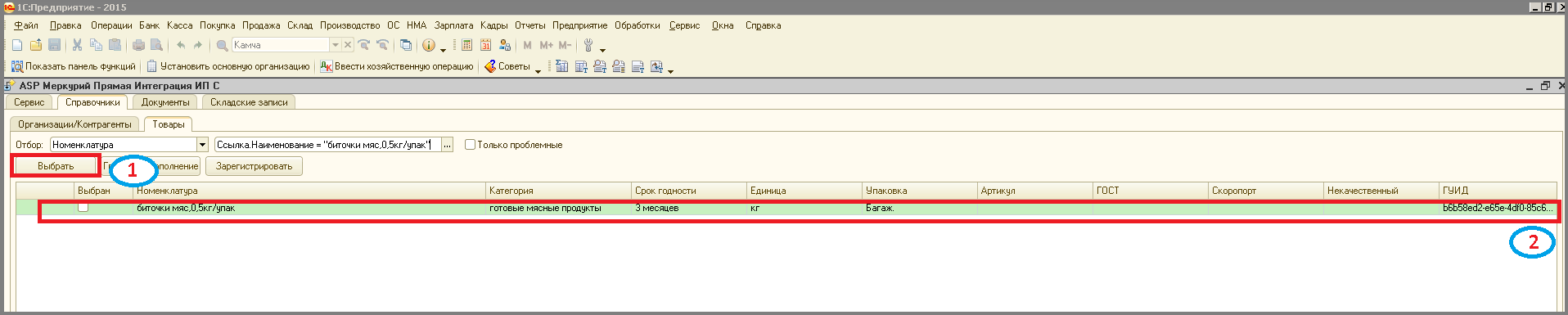Click the Undo arrow icon
This screenshot has width=1568, height=315.
[180, 45]
